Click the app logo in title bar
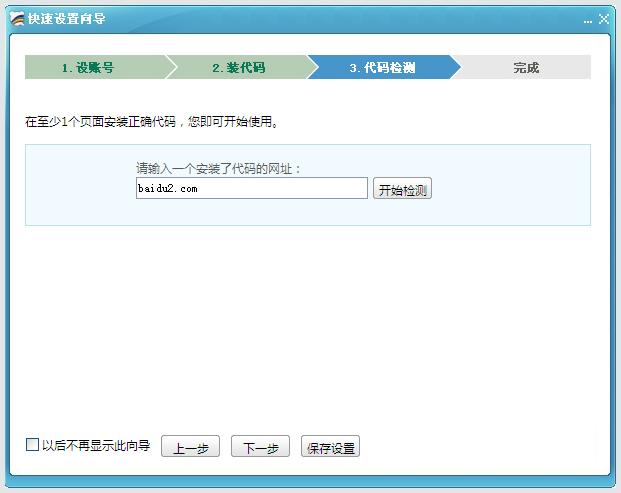 (17, 18)
